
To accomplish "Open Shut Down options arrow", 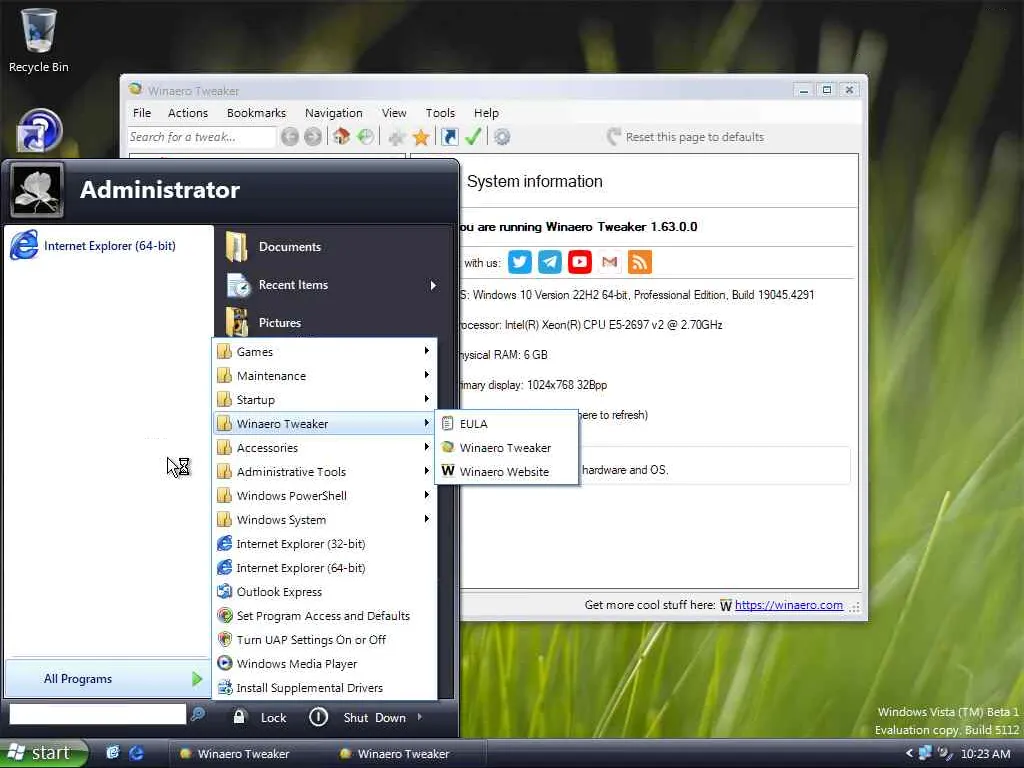I will [419, 717].
